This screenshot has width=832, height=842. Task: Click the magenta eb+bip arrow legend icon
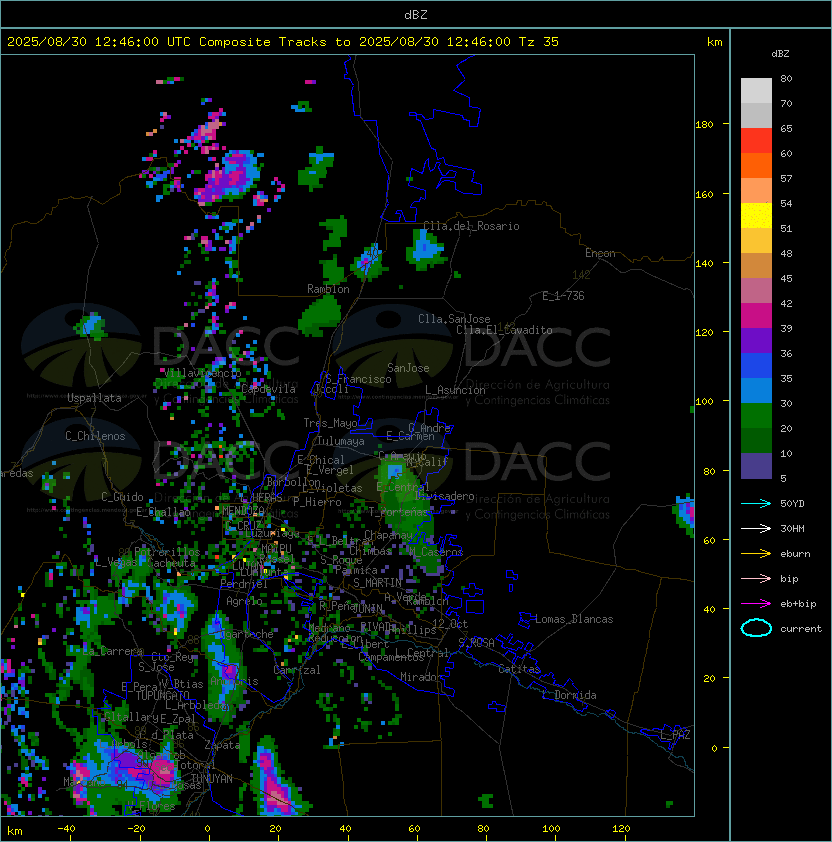point(756,604)
